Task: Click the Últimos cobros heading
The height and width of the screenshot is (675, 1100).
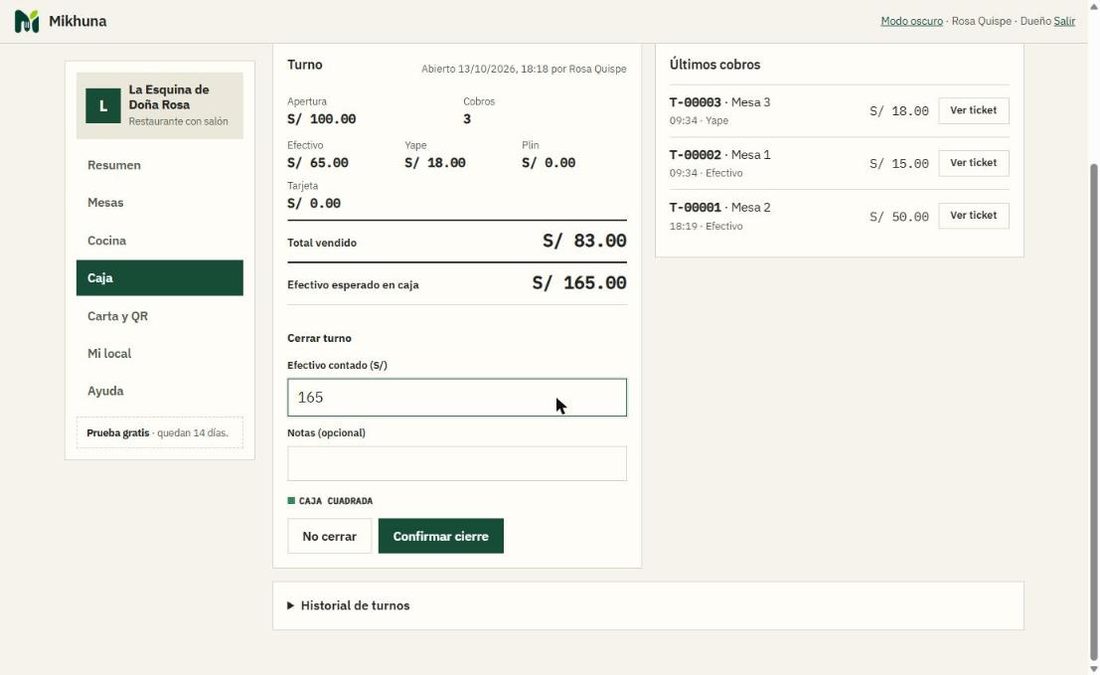Action: click(x=715, y=65)
